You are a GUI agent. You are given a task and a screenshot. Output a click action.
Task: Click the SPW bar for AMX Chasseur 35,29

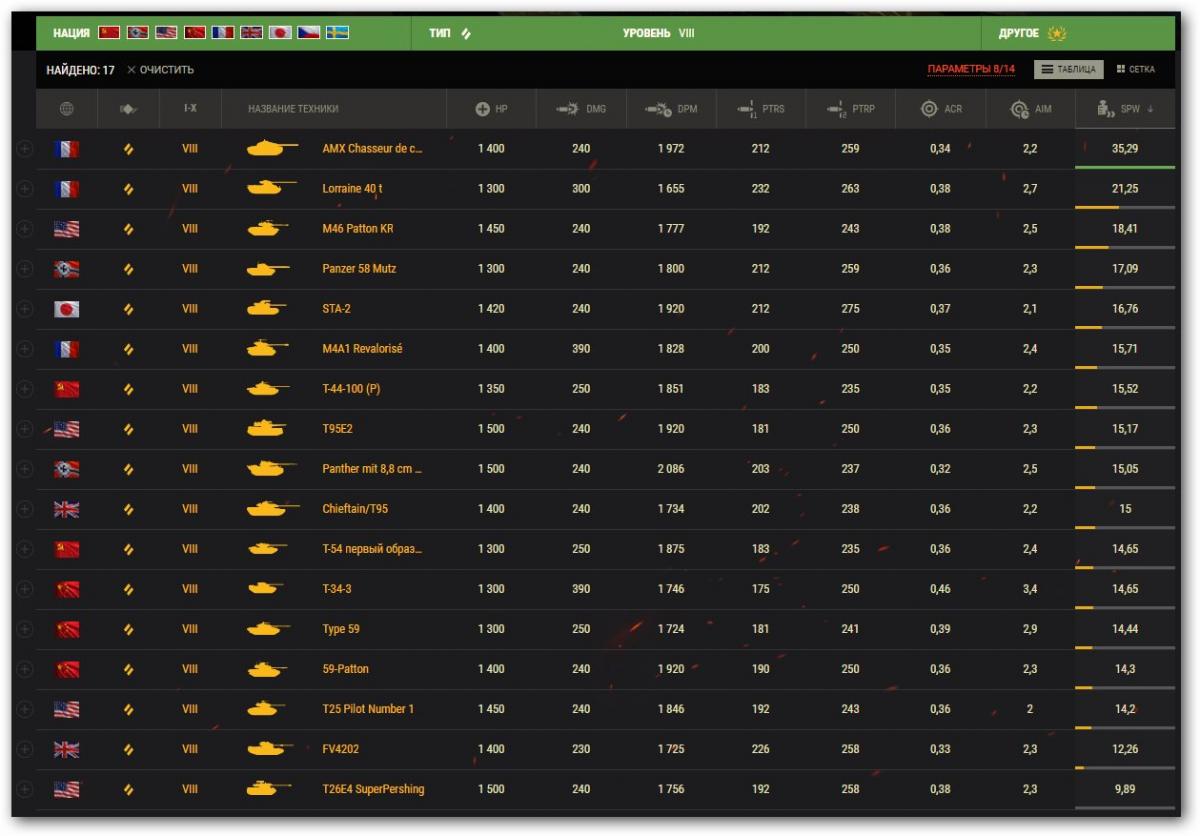click(x=1125, y=167)
